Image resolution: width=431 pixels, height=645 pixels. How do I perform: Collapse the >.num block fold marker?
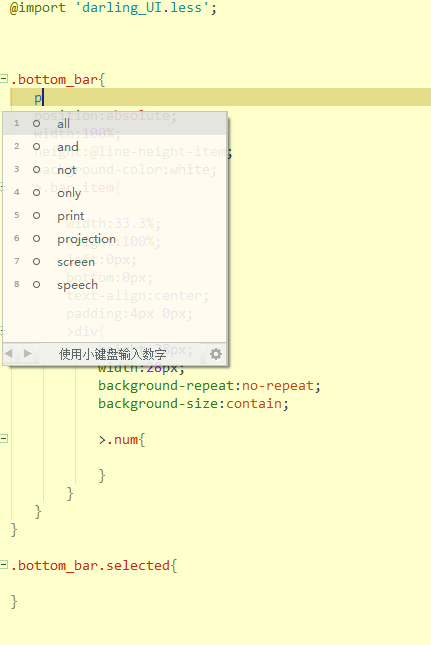point(4,439)
